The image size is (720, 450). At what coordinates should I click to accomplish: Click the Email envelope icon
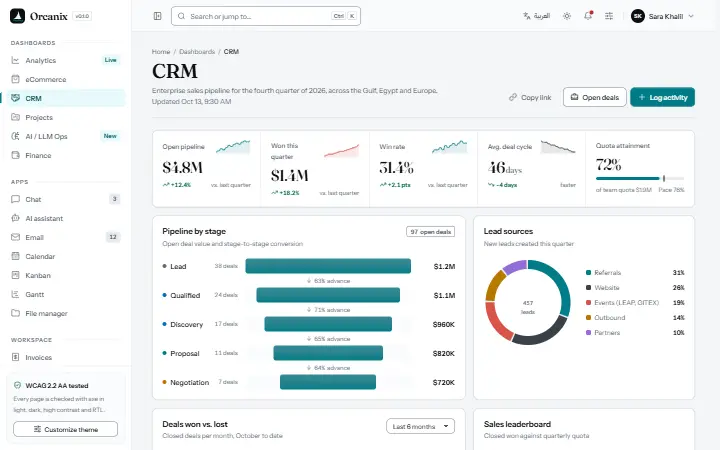[15, 237]
